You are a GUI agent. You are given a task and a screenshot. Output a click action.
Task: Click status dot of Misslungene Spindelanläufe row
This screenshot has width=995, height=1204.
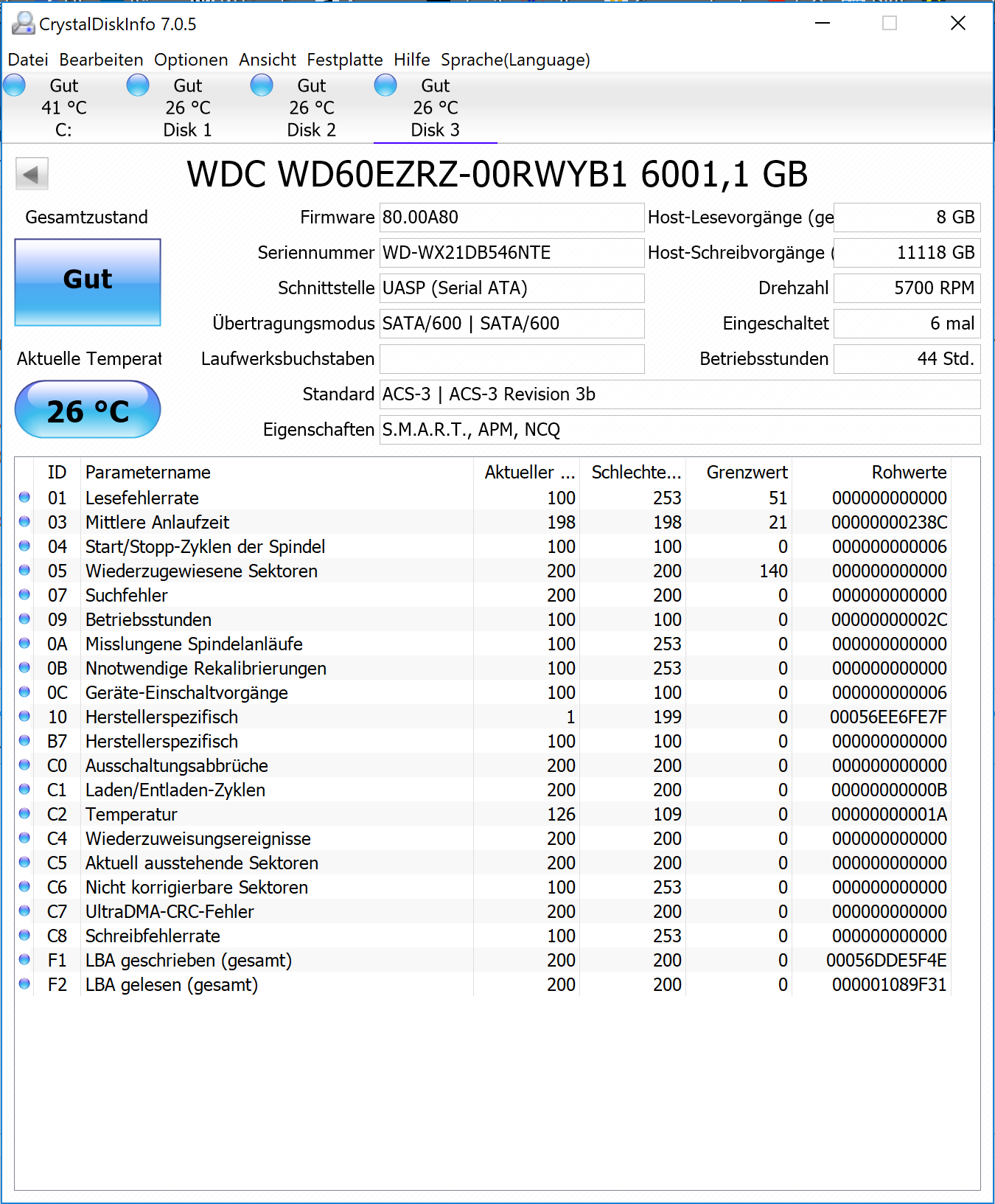point(24,644)
